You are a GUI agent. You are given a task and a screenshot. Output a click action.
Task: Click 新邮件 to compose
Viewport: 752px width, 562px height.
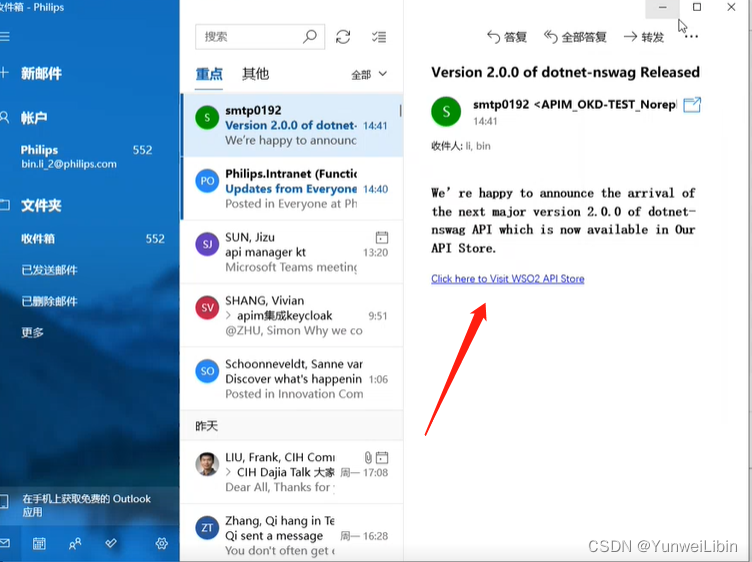(41, 73)
